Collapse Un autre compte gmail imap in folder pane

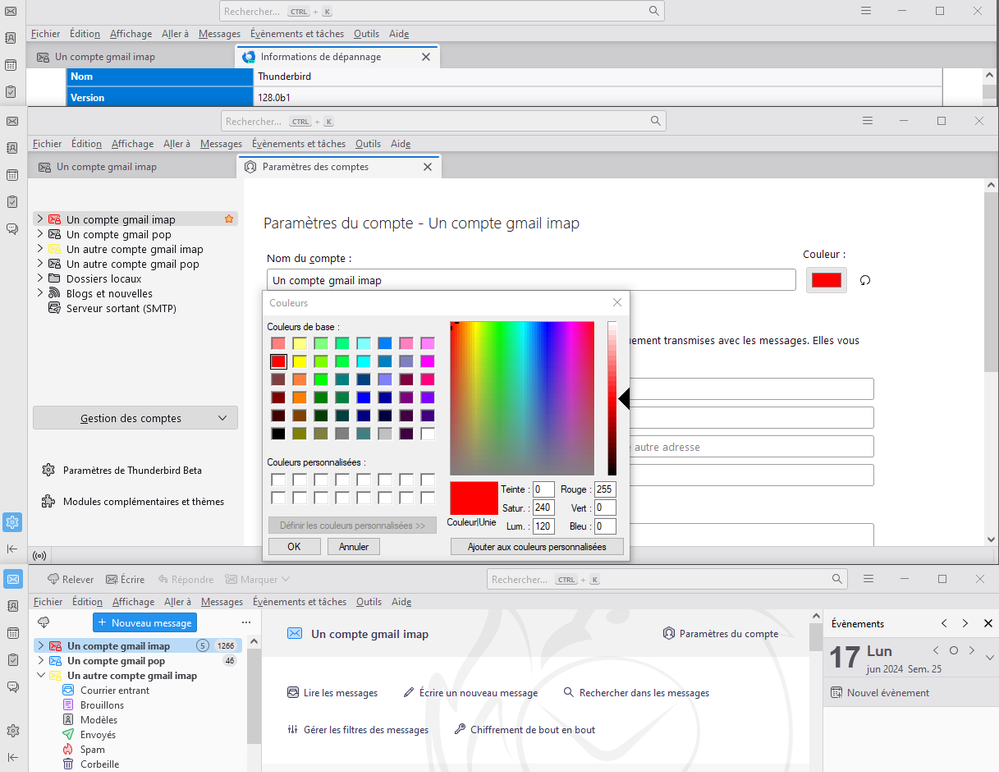(41, 675)
